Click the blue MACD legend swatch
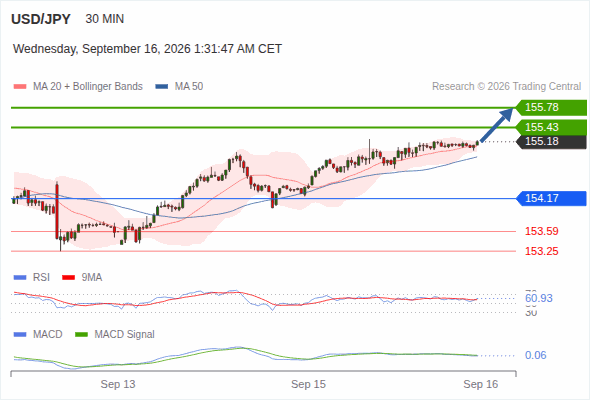 click(20, 335)
